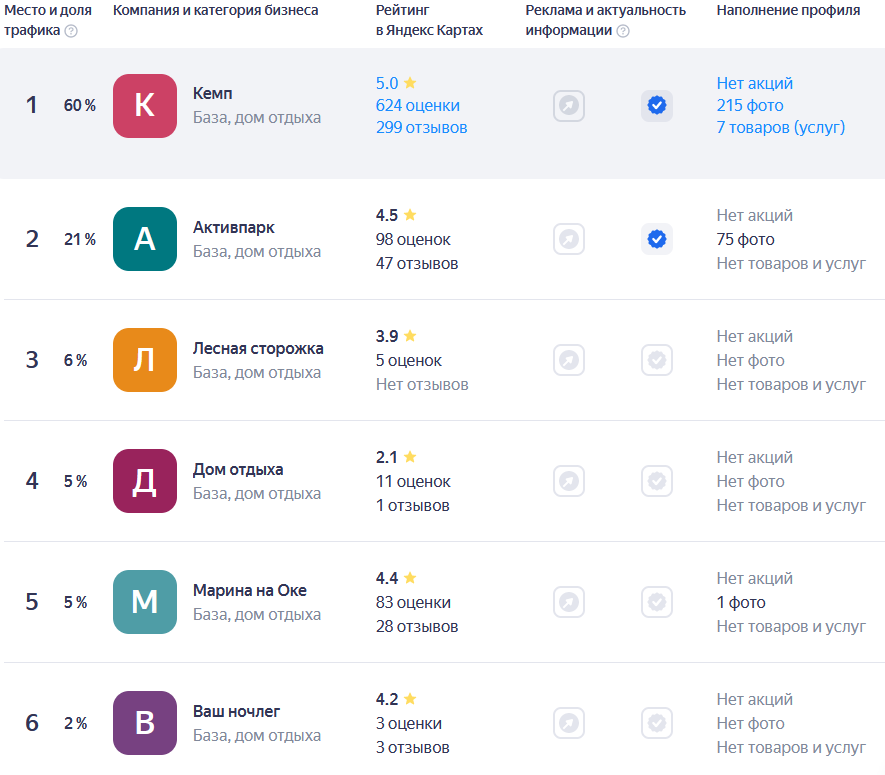Click help icon next to traffic share header
The width and height of the screenshot is (885, 775).
tap(71, 31)
